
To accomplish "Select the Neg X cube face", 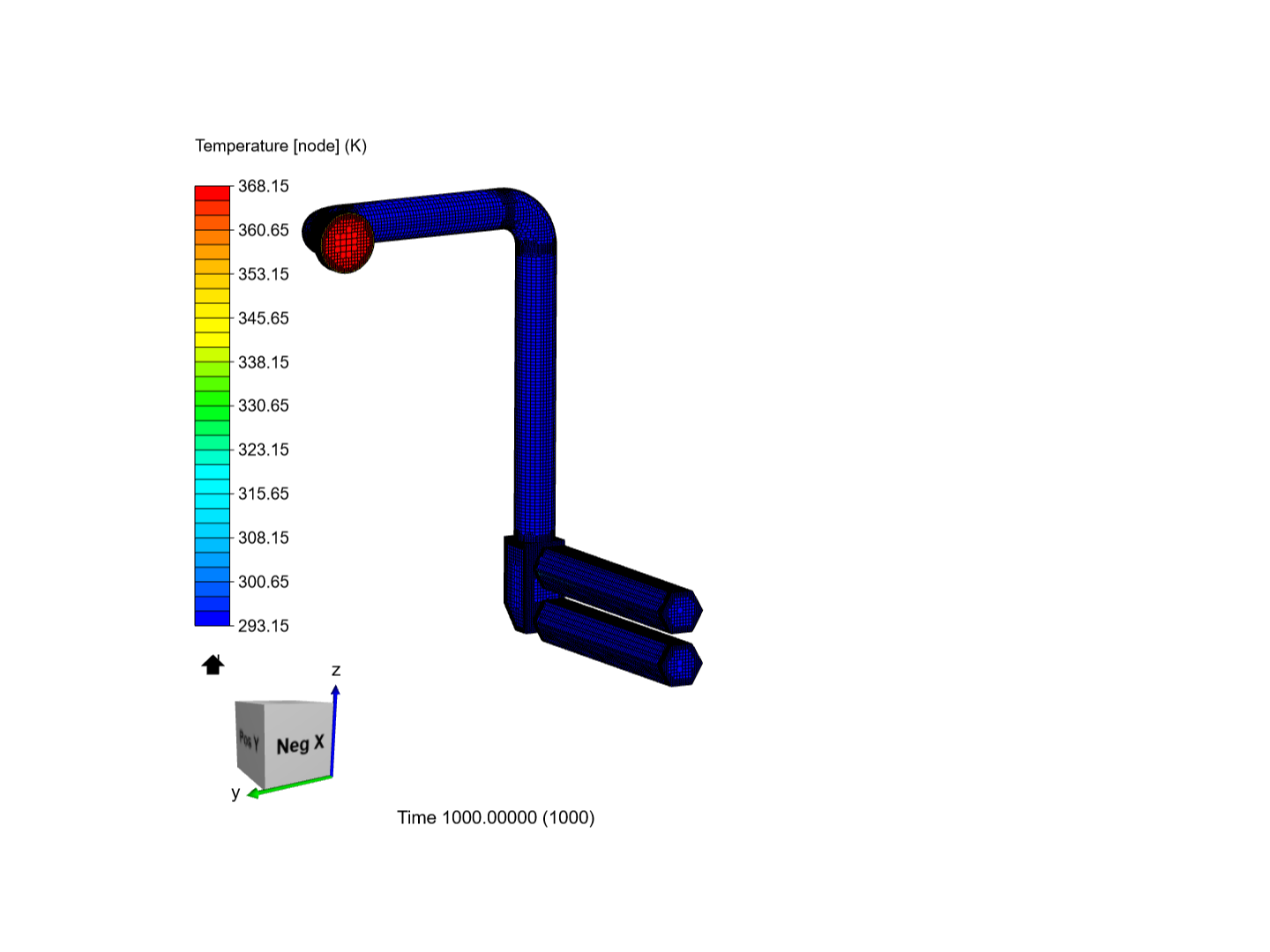I will pyautogui.click(x=300, y=745).
